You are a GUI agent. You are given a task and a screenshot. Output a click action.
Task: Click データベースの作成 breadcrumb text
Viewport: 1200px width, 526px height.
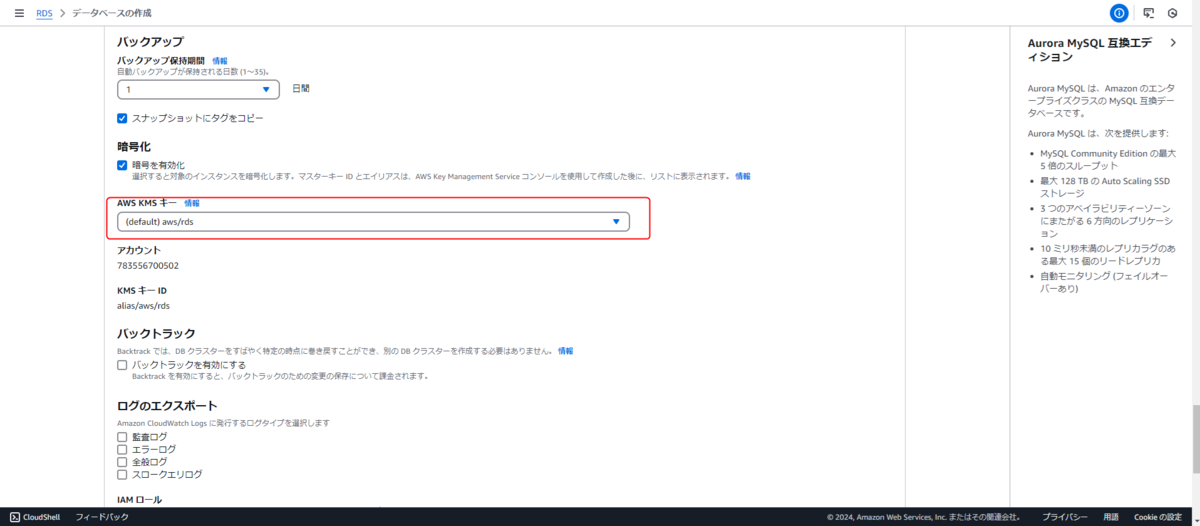coord(111,13)
